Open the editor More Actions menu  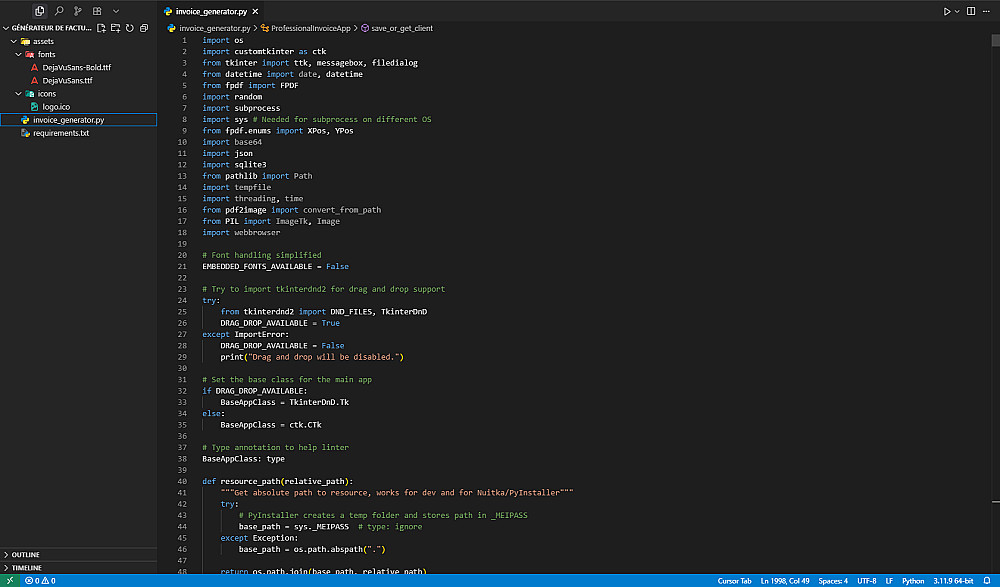986,11
